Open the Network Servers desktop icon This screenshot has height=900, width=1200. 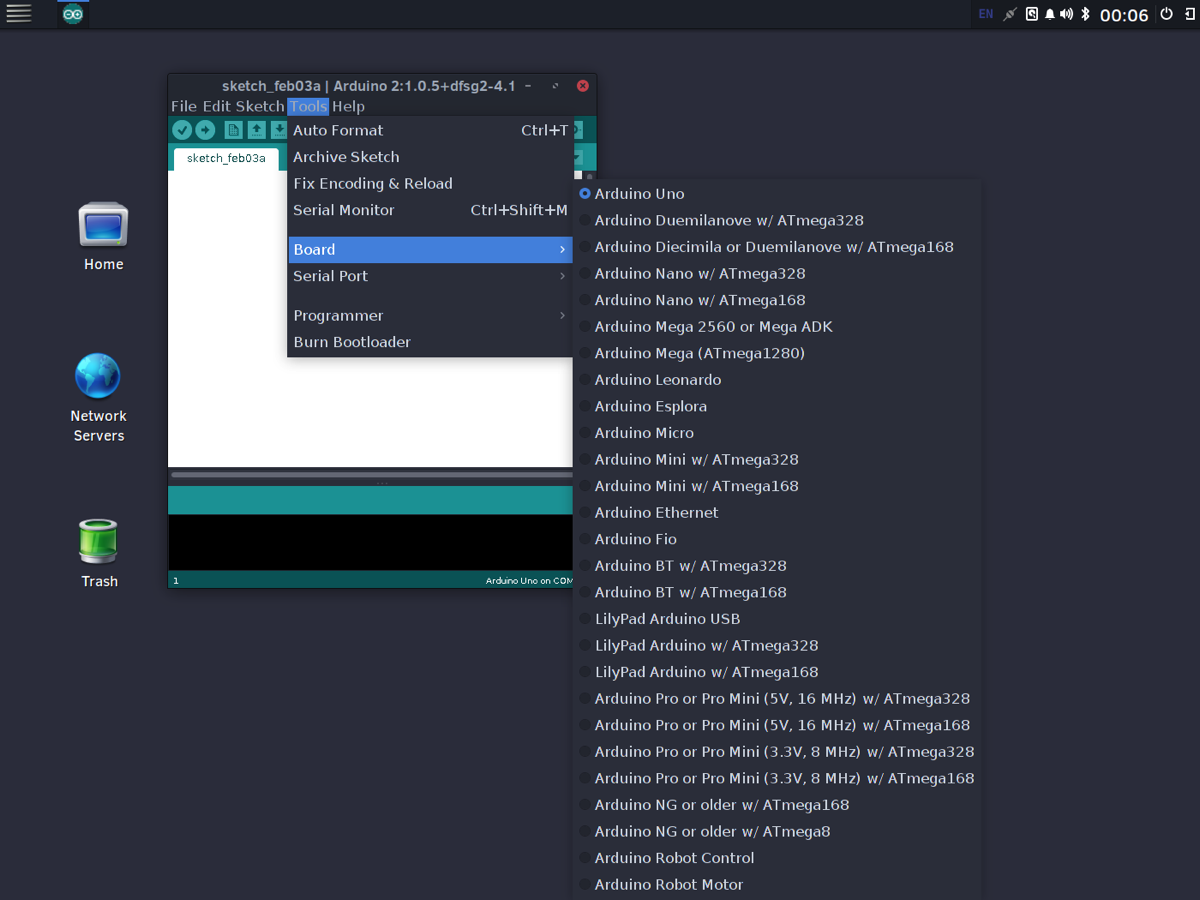click(98, 397)
